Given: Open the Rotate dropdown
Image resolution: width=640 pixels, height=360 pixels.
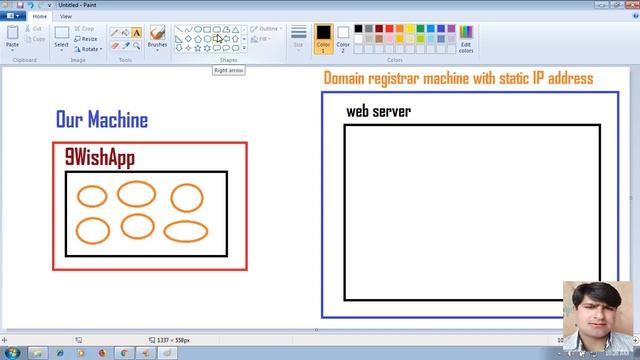Looking at the screenshot, I should 88,49.
